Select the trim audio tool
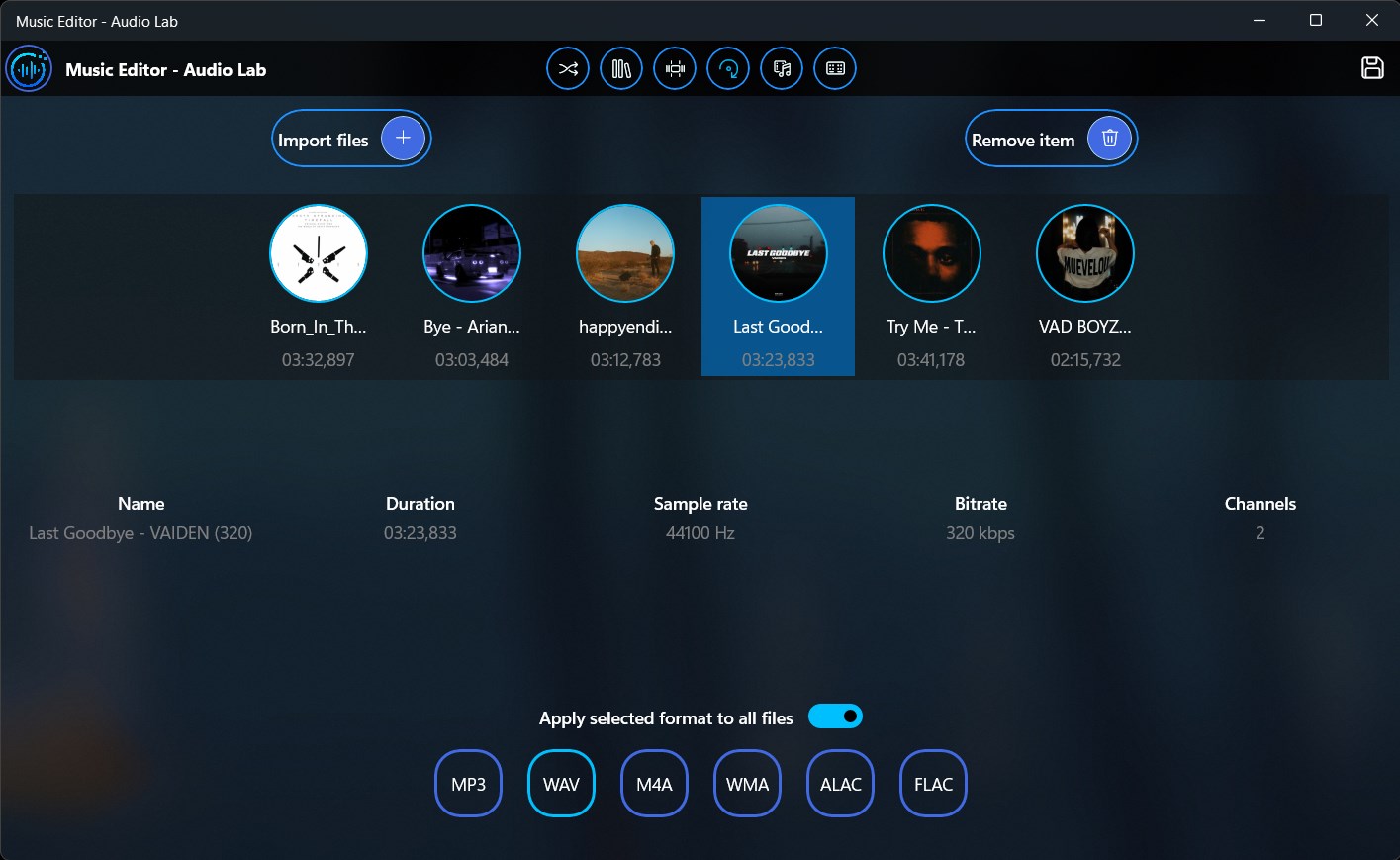The height and width of the screenshot is (860, 1400). pyautogui.click(x=674, y=68)
